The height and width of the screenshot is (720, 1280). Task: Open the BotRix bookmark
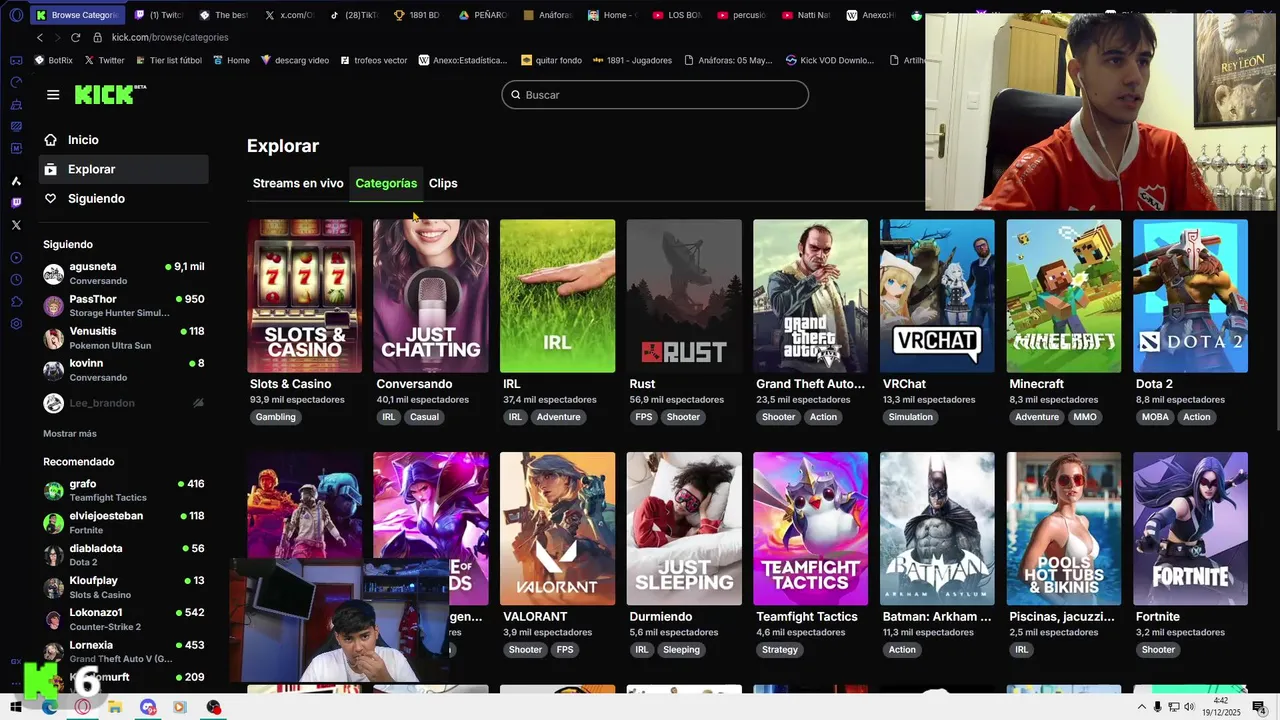54,60
